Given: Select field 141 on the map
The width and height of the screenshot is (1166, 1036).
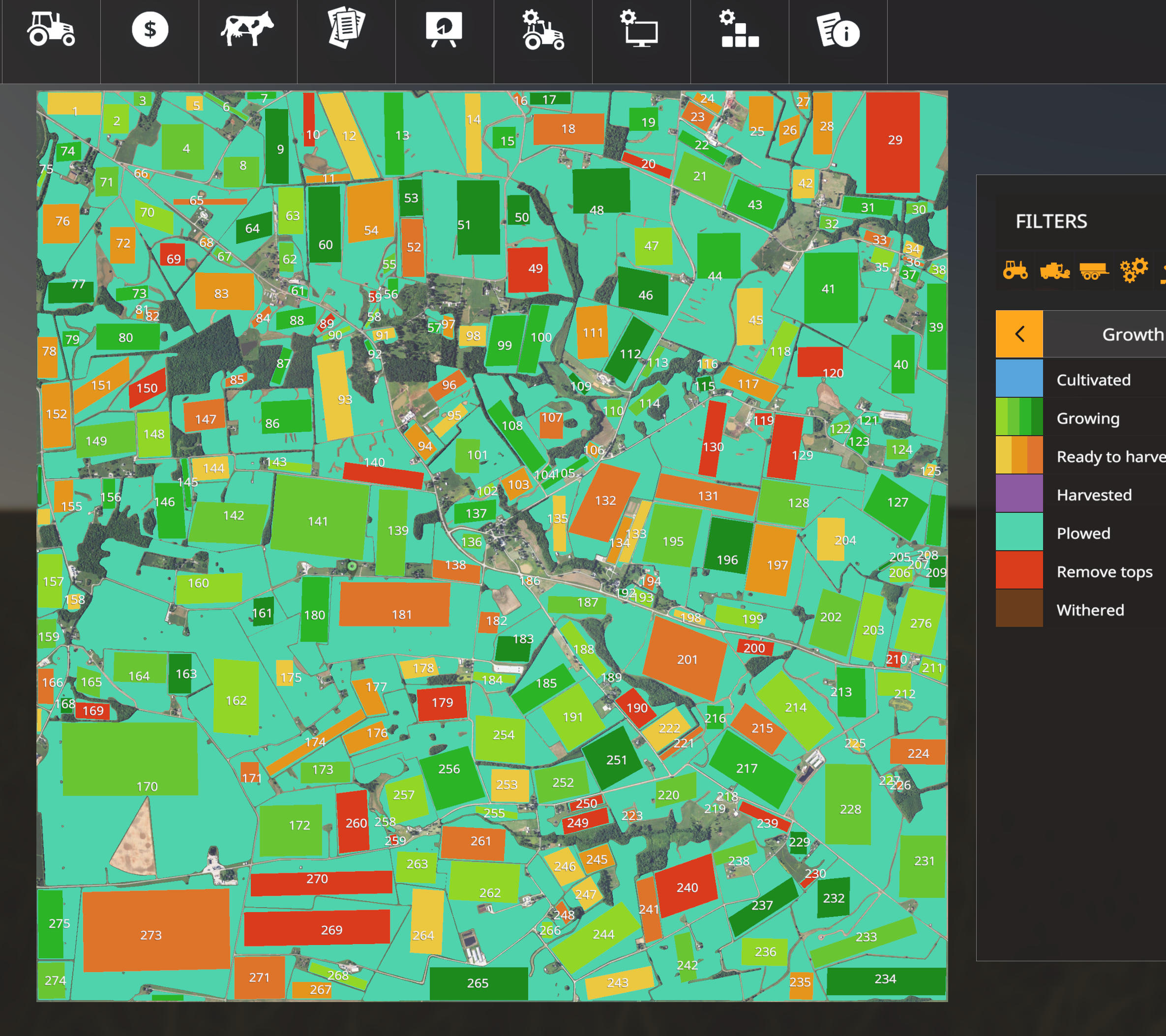Looking at the screenshot, I should pos(320,516).
